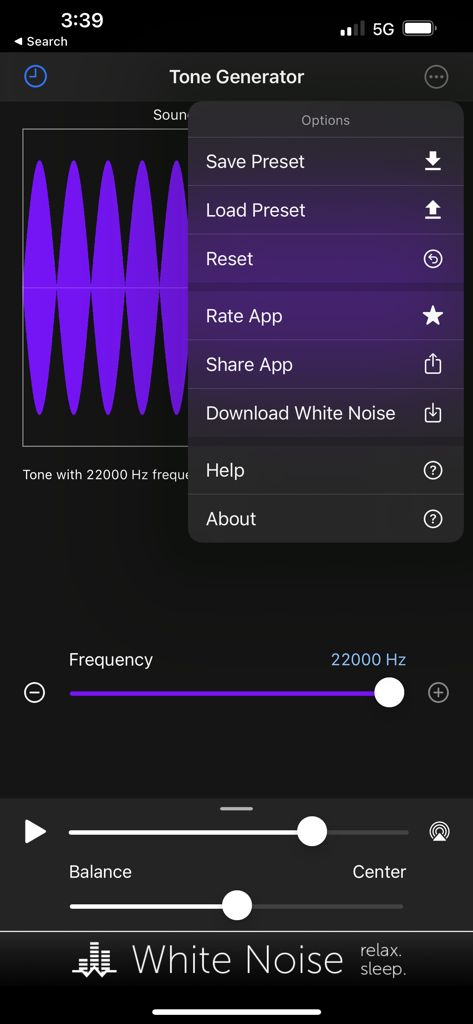Tap the 5G network status indicator
Image resolution: width=473 pixels, height=1024 pixels.
click(383, 29)
